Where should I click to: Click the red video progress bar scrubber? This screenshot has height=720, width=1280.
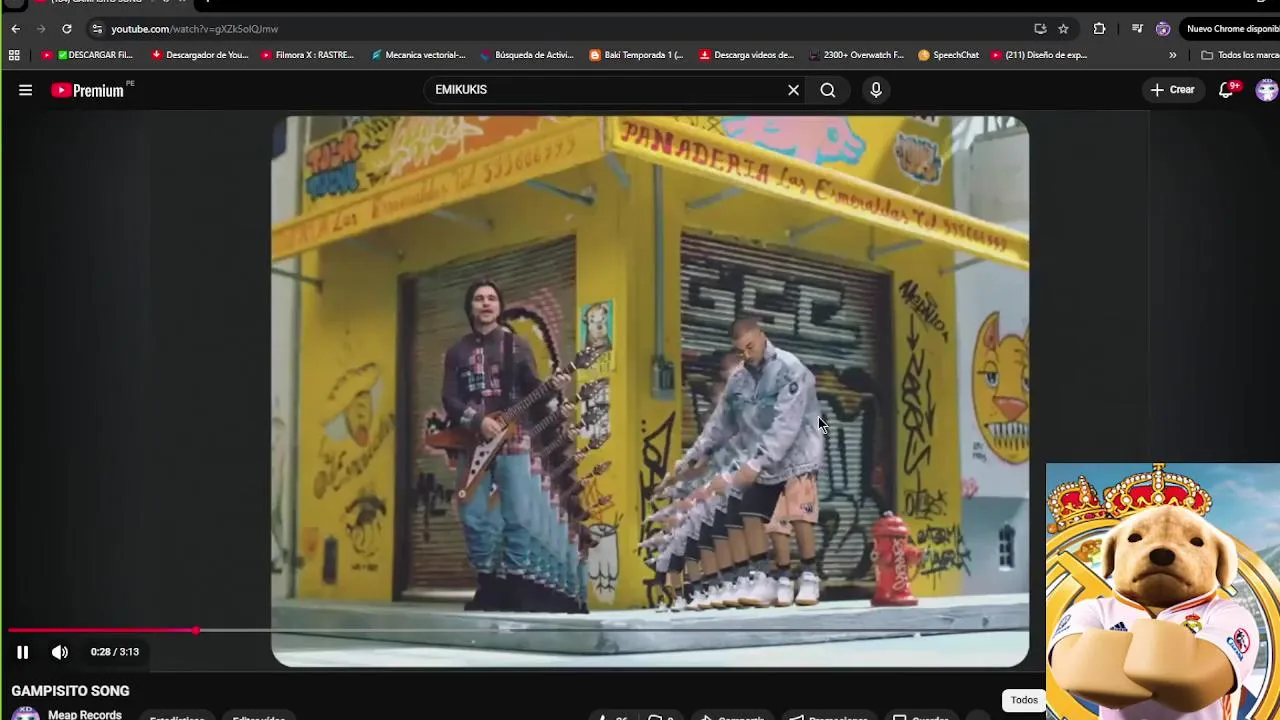[x=196, y=630]
